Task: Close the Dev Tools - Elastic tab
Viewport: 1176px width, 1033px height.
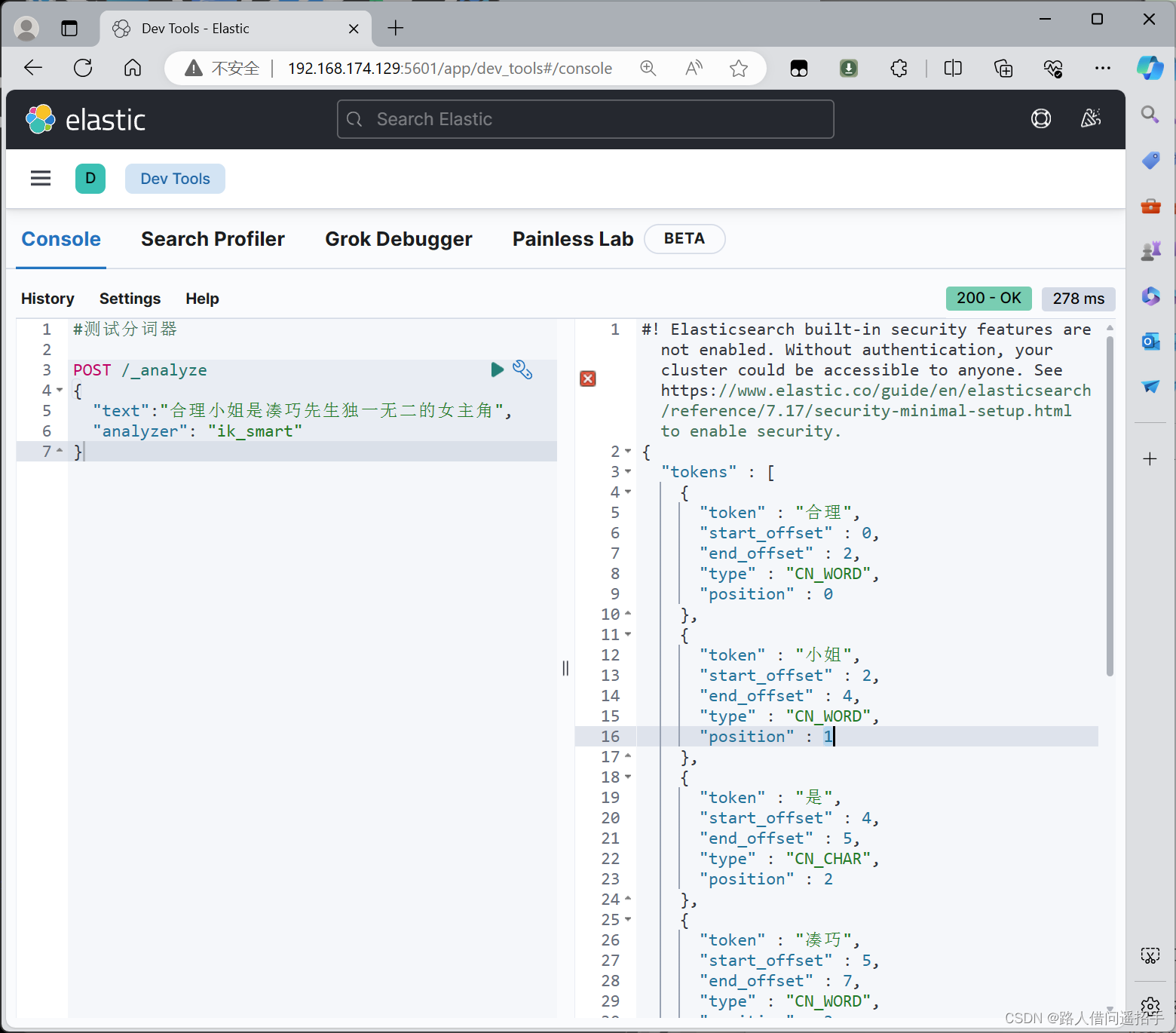Action: pyautogui.click(x=354, y=29)
